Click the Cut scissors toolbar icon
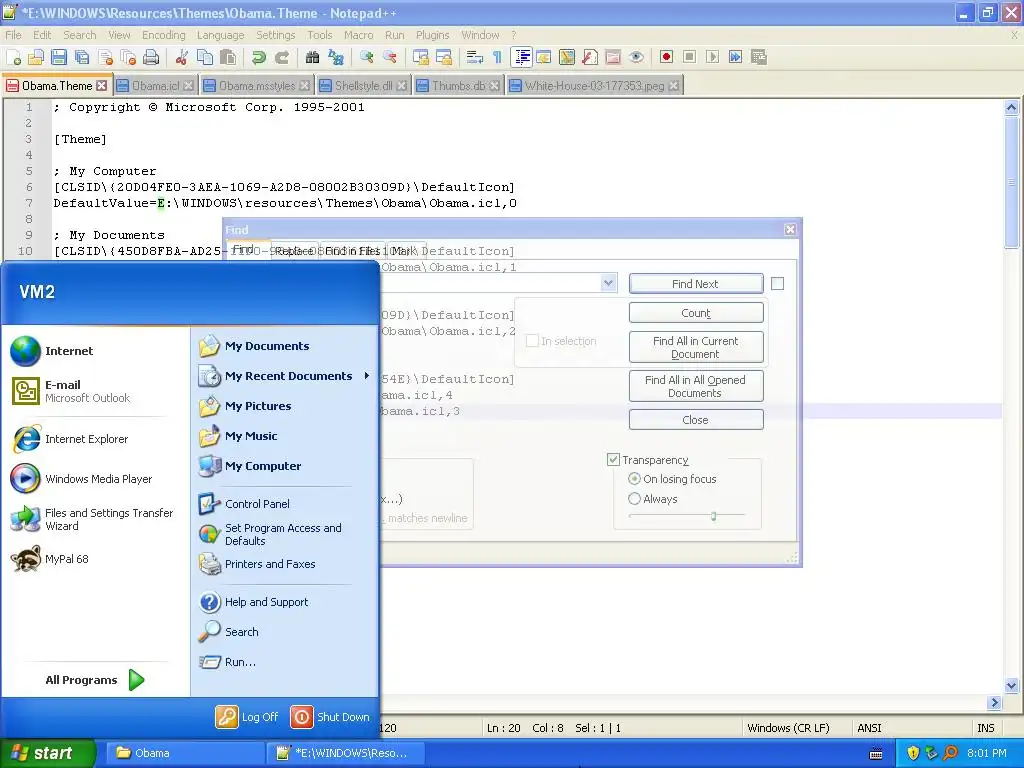This screenshot has height=768, width=1024. pos(182,57)
